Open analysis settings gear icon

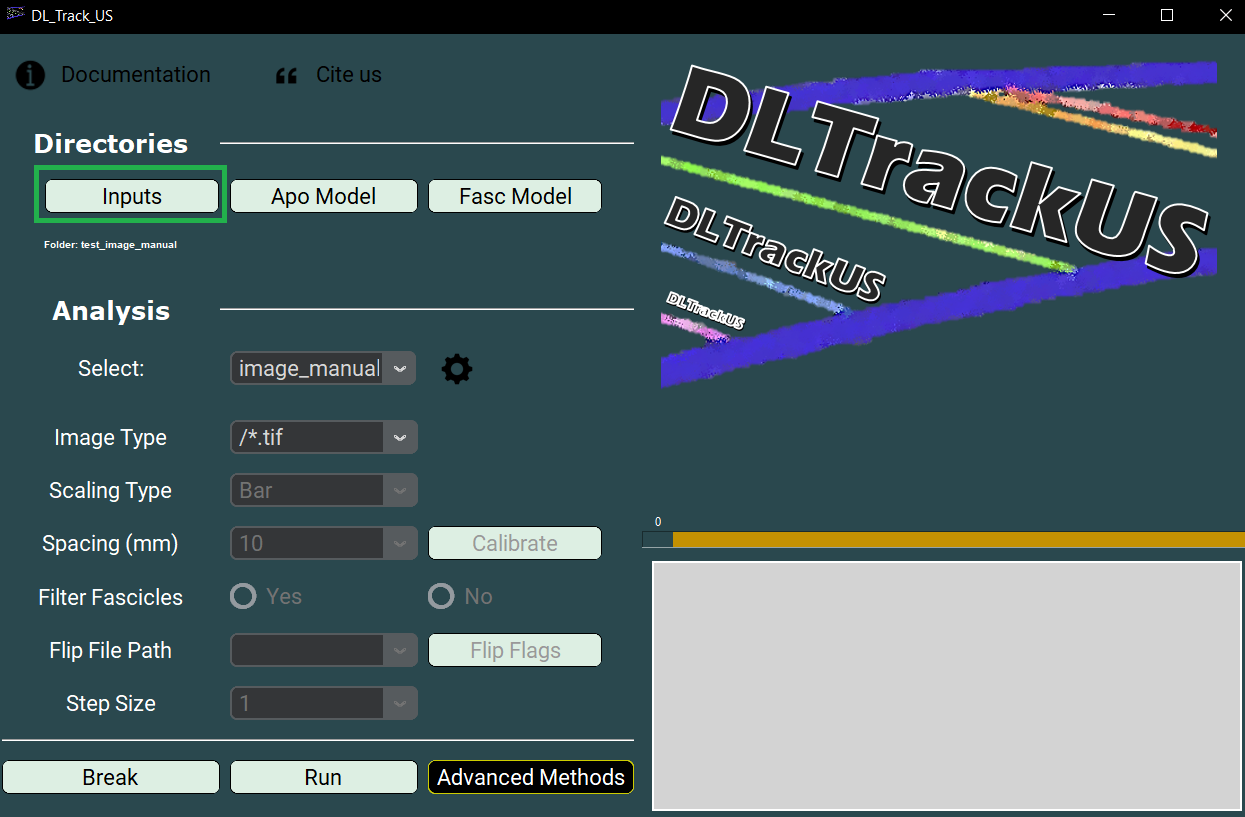pyautogui.click(x=457, y=369)
